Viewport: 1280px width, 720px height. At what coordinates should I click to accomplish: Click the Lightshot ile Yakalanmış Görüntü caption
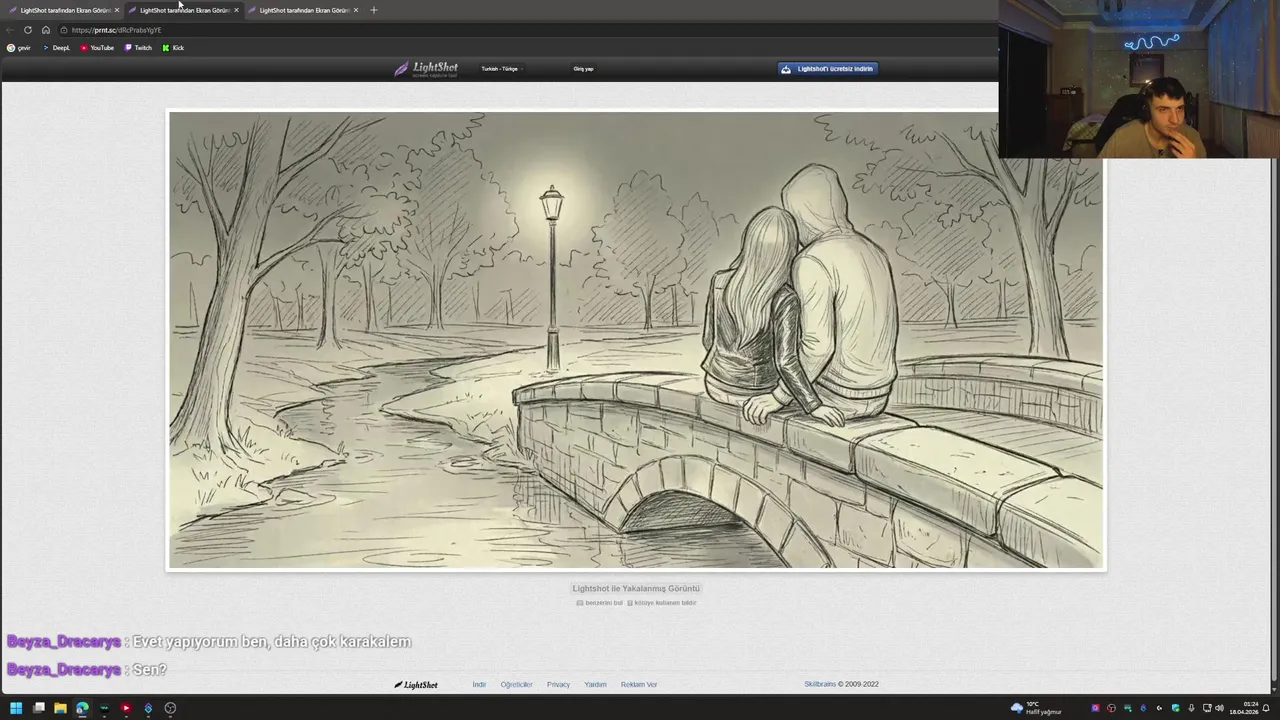tap(636, 589)
